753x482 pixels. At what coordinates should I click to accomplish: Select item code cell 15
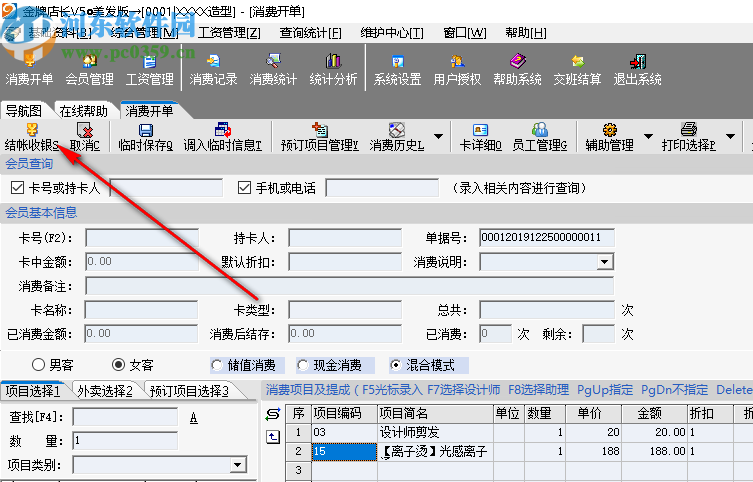[344, 451]
